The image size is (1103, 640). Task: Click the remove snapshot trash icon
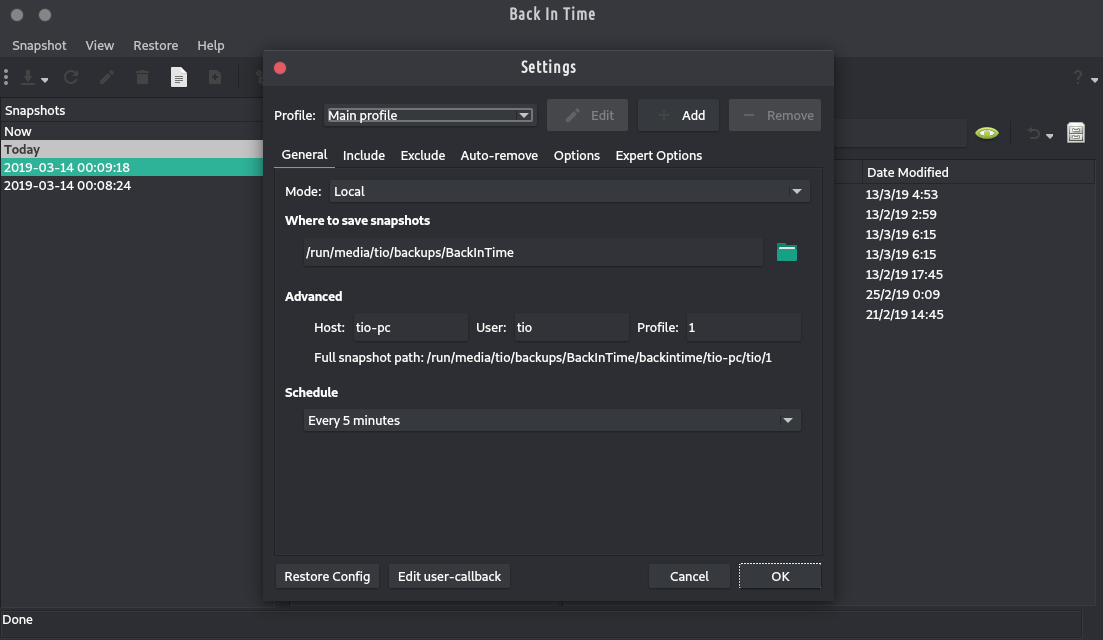[x=143, y=77]
